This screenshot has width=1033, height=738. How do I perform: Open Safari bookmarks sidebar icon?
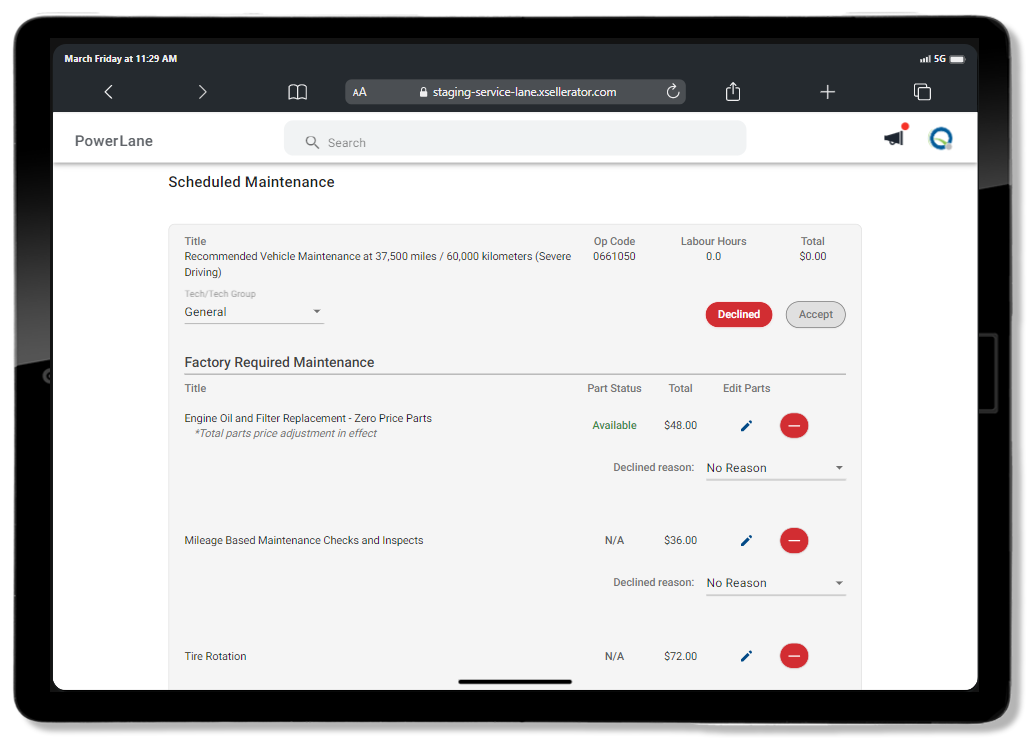(x=297, y=91)
